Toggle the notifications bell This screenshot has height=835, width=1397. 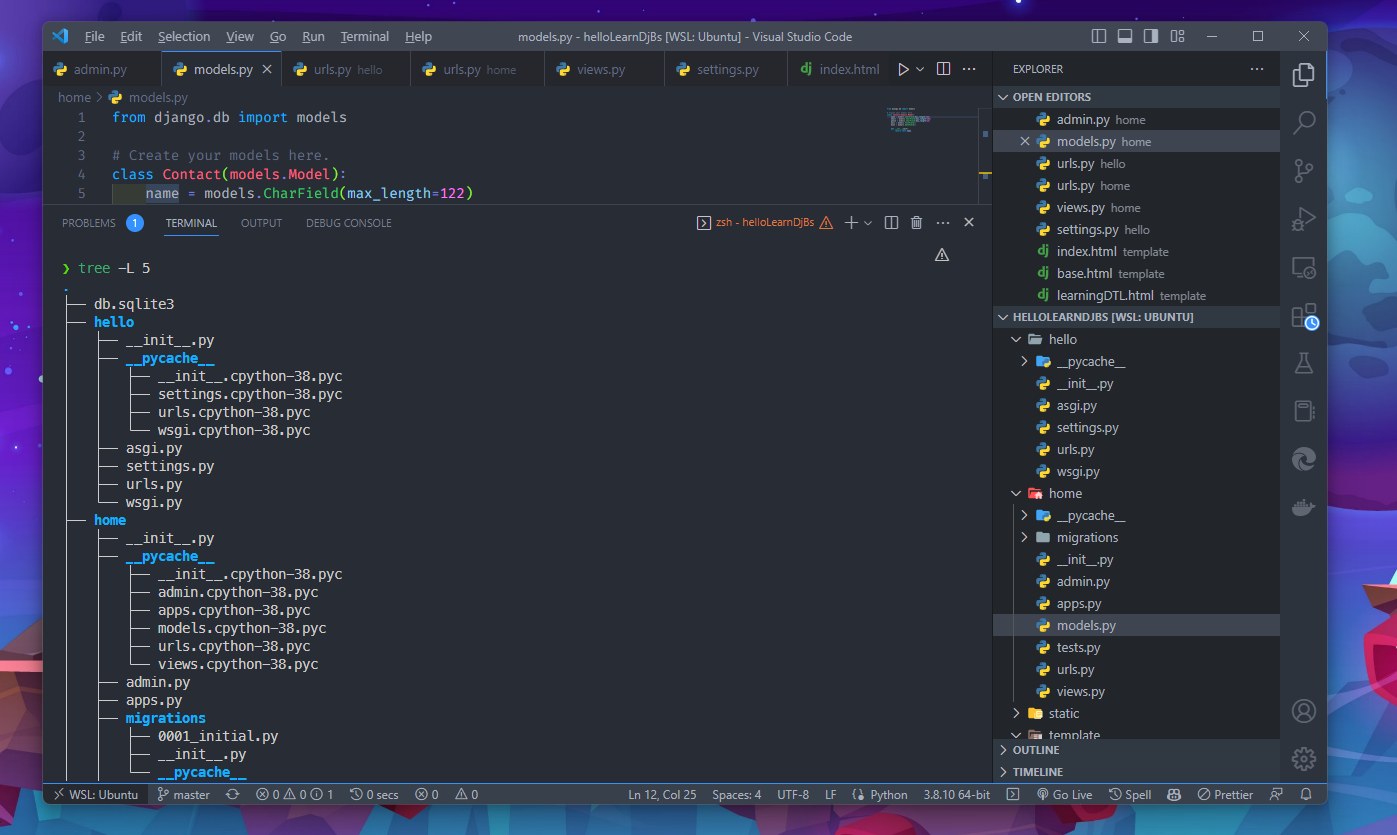coord(1305,794)
